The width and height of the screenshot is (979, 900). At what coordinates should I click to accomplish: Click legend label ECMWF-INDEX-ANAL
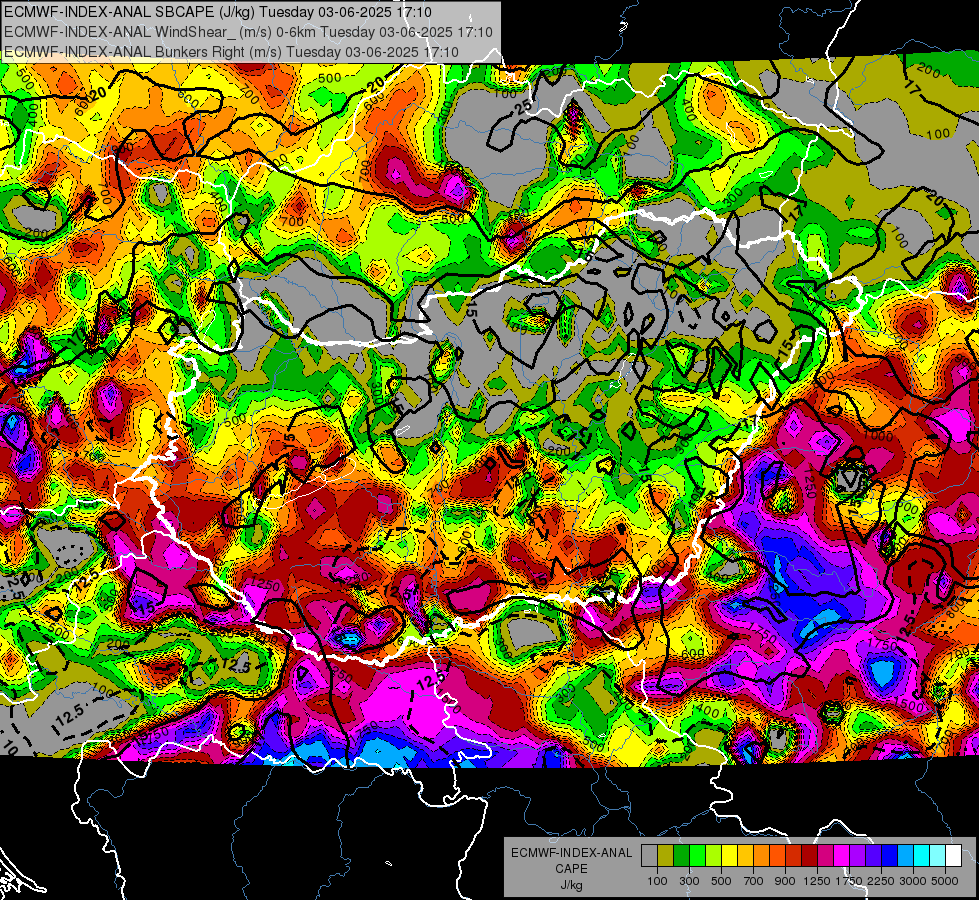pos(571,853)
